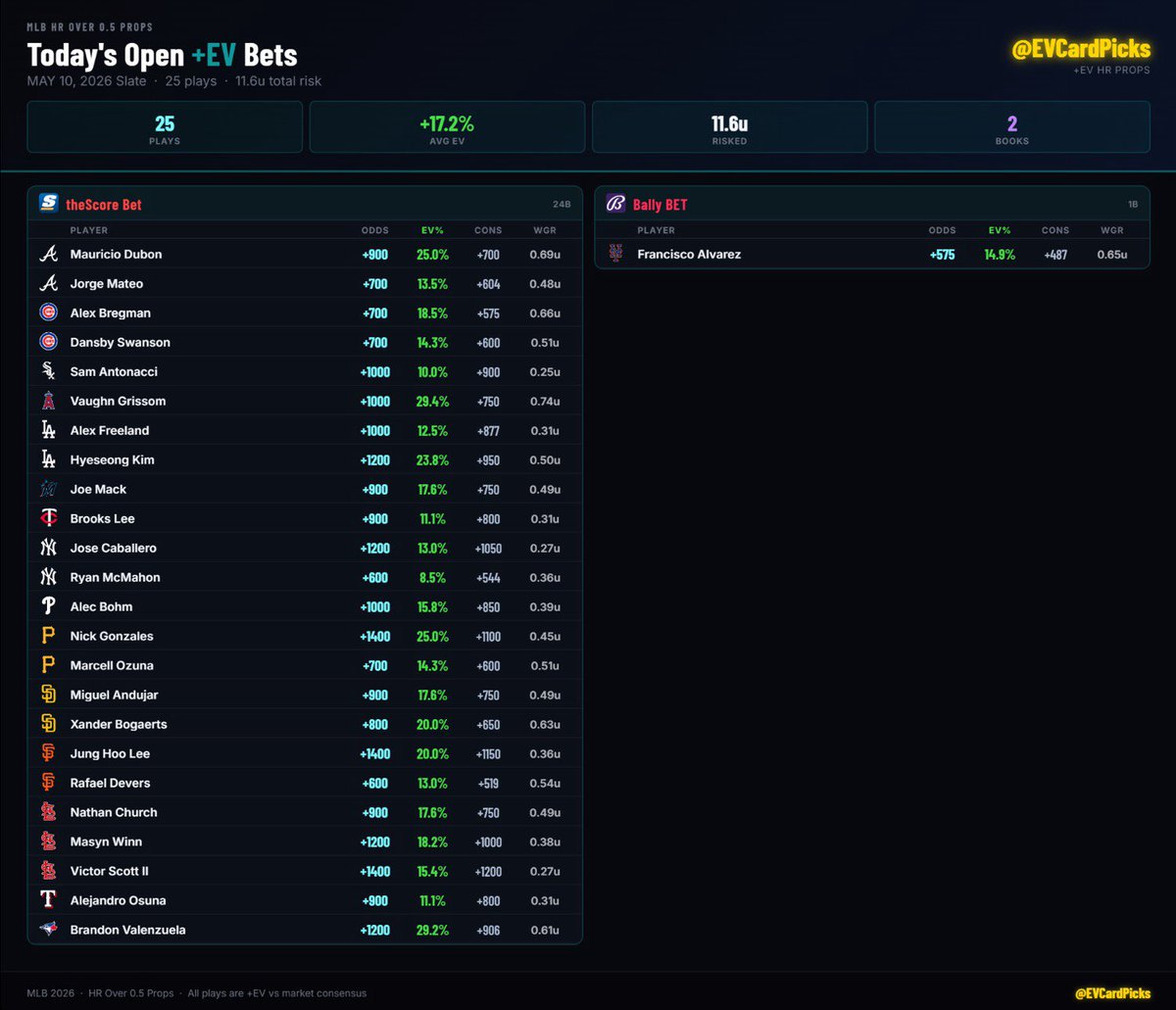
Task: Click the Bally BET panel title
Action: coord(661,205)
